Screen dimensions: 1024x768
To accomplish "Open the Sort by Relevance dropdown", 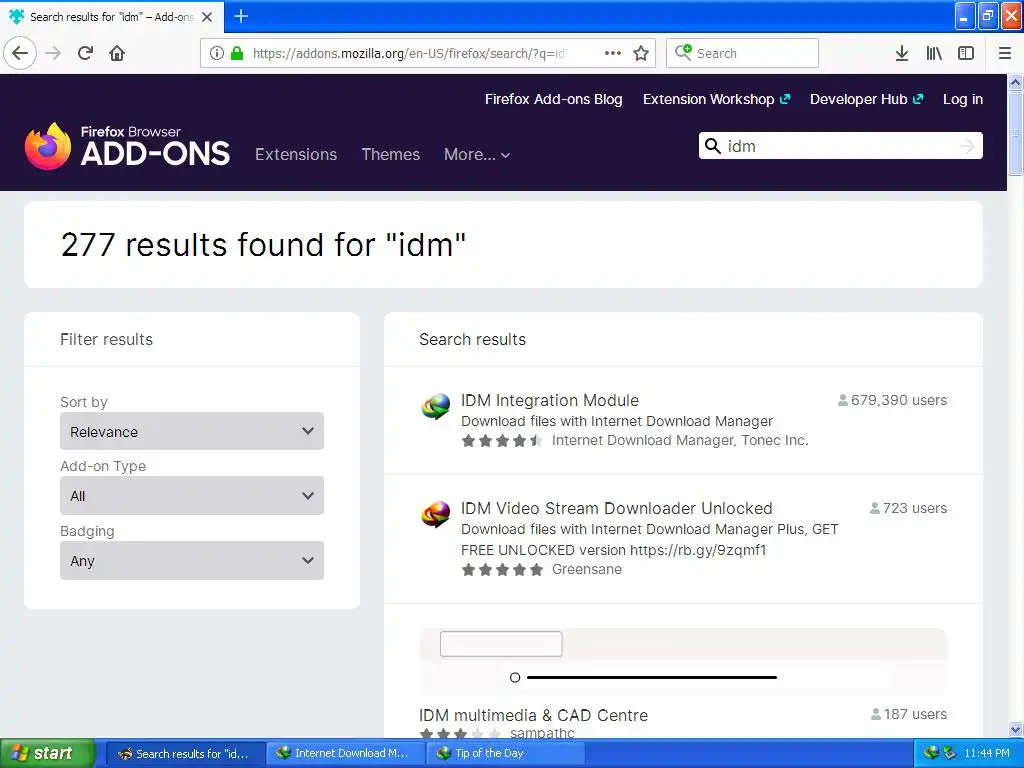I will tap(192, 431).
